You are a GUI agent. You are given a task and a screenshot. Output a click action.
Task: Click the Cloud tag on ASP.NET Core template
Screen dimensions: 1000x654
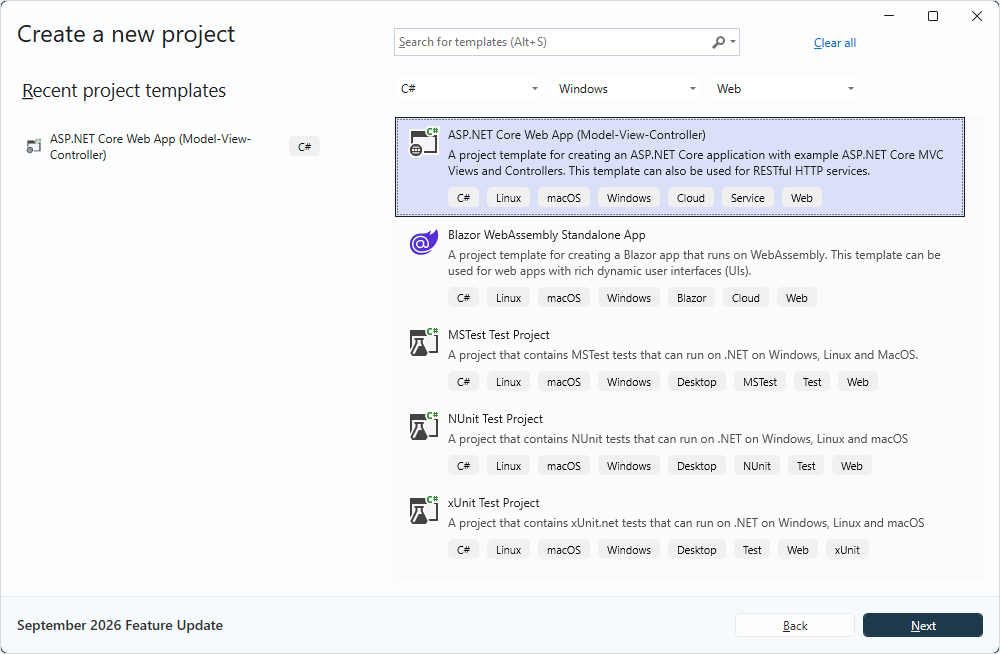pos(690,198)
